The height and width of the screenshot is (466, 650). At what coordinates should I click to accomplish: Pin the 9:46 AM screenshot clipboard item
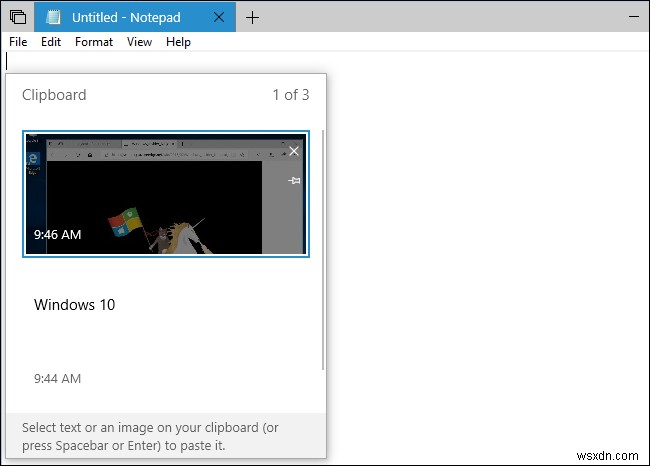294,180
